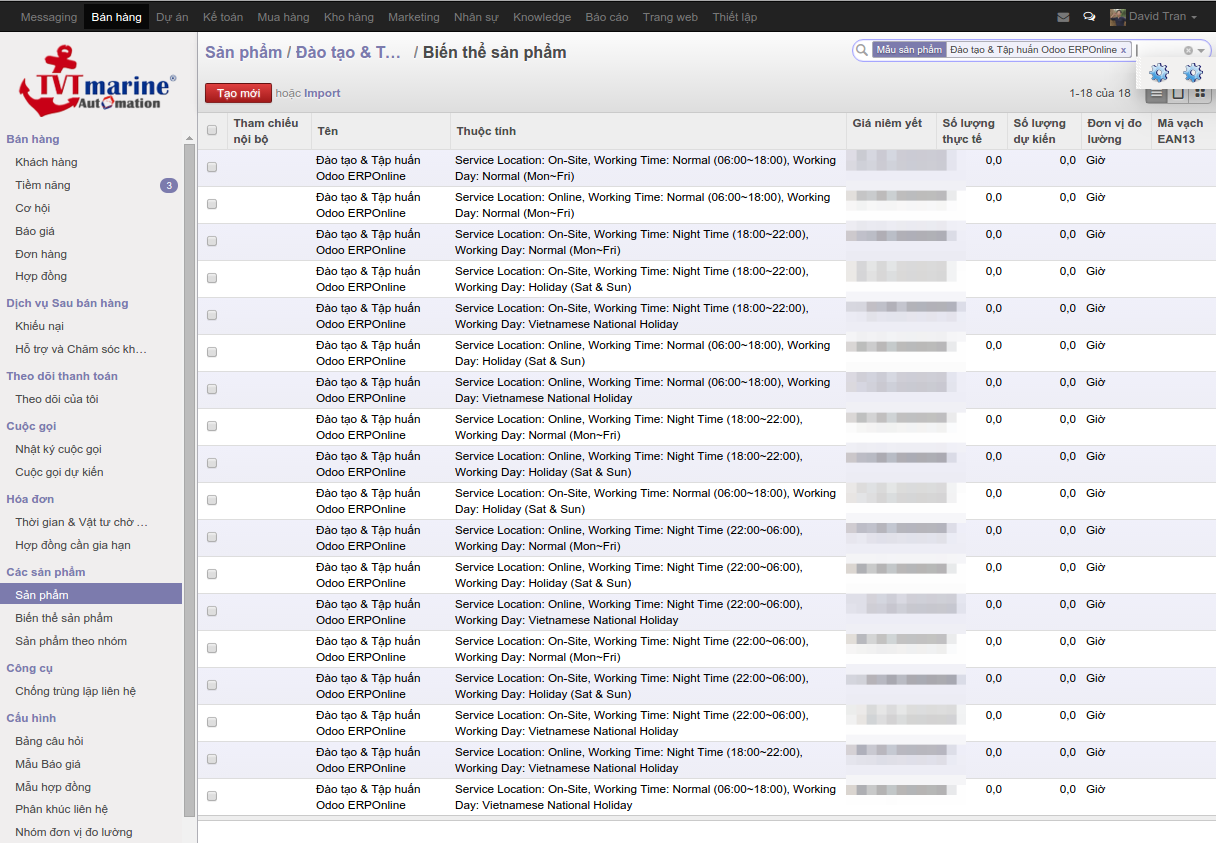
Task: Go back to Đào tạo & T… breadcrumb
Action: click(x=348, y=52)
